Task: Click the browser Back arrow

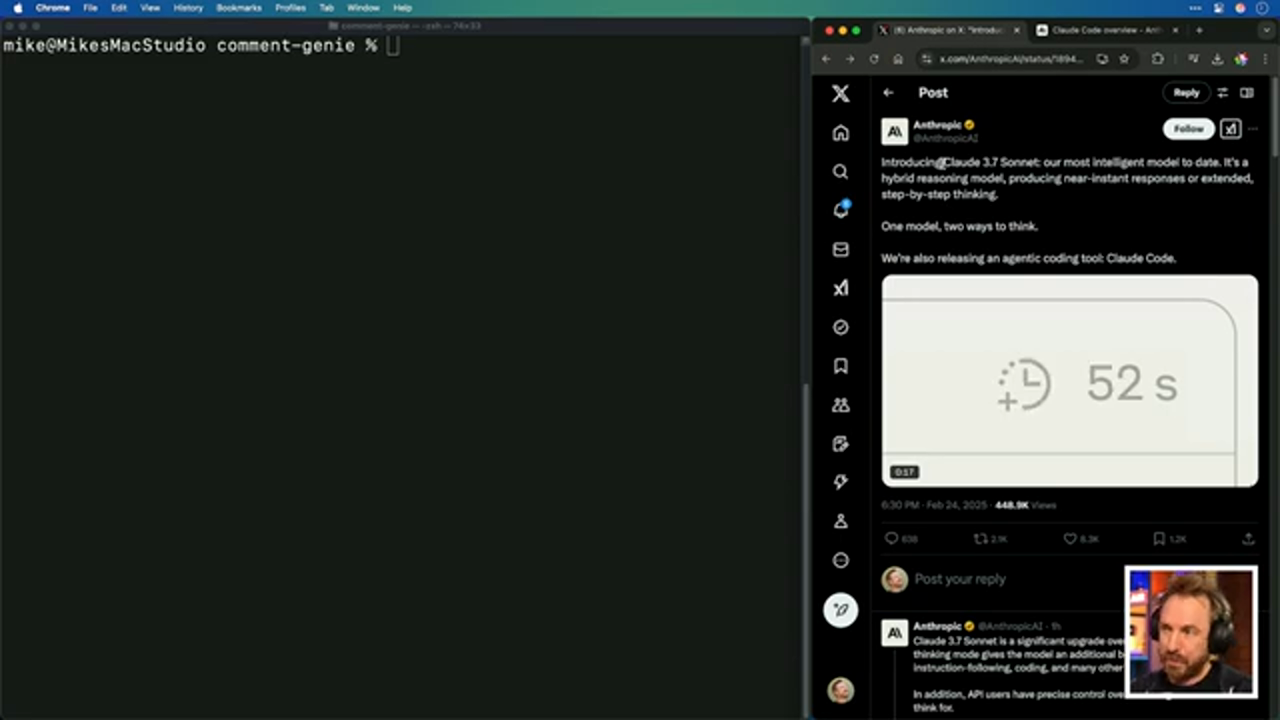Action: [826, 59]
